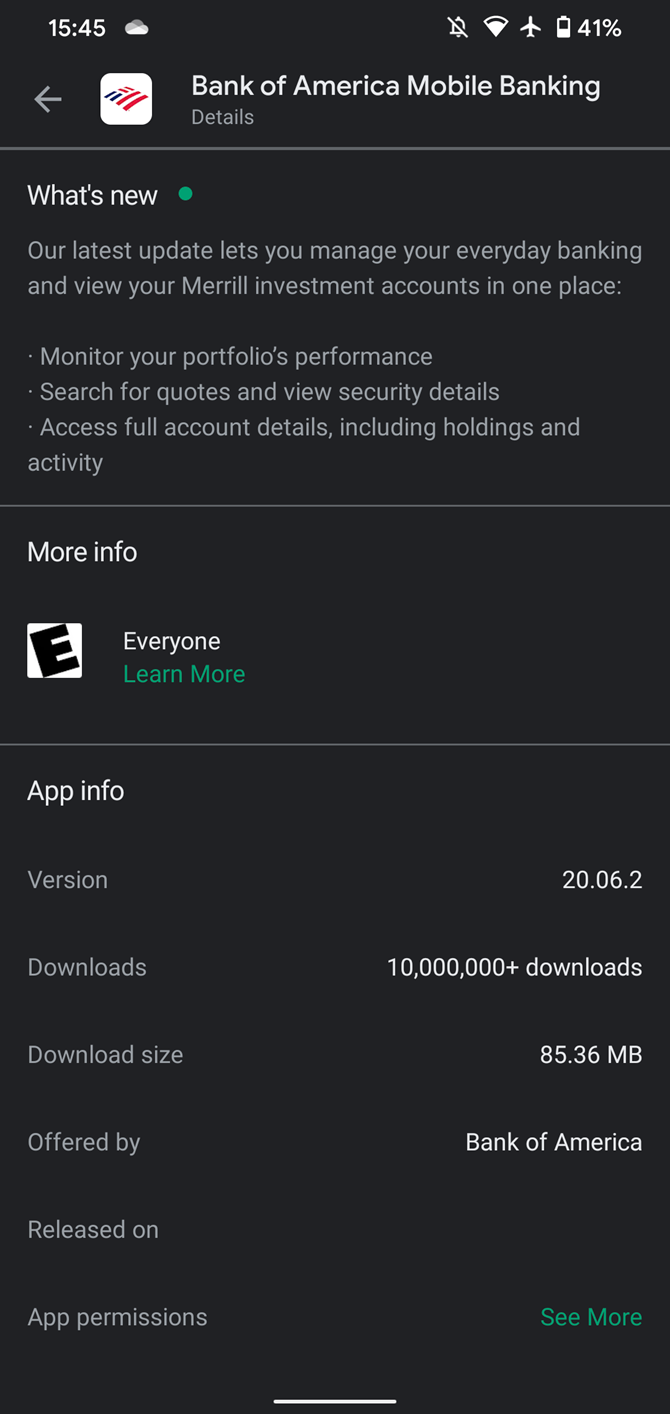670x1414 pixels.
Task: Tap the 10,000,000+ downloads value
Action: coord(514,967)
